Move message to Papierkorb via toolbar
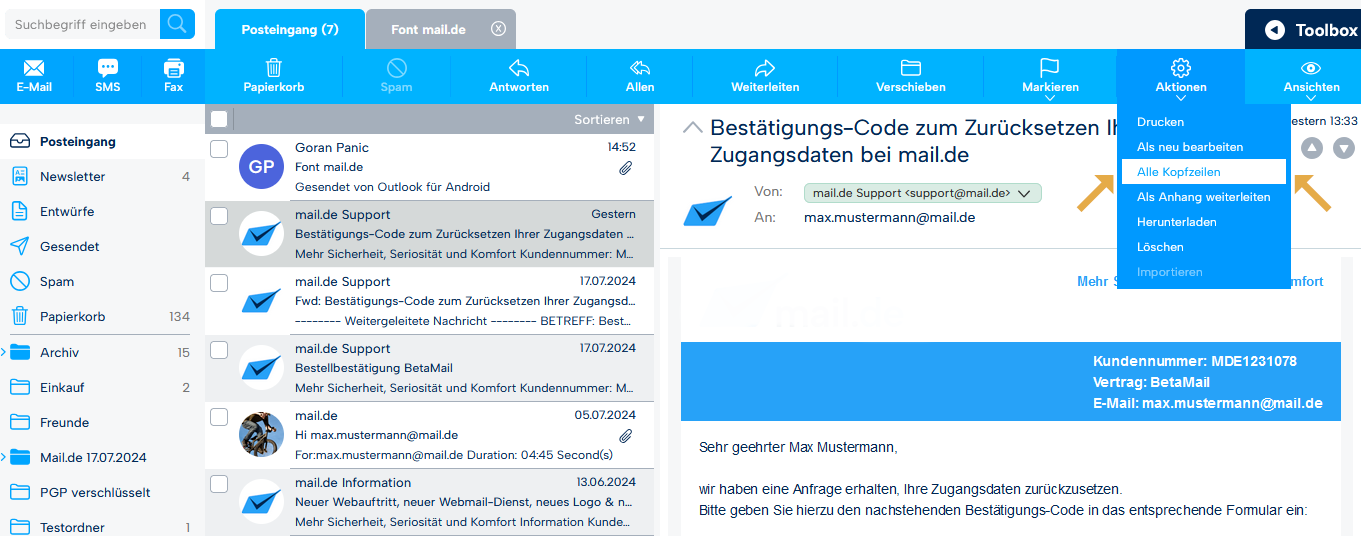Screen dimensions: 1361x536 point(274,76)
